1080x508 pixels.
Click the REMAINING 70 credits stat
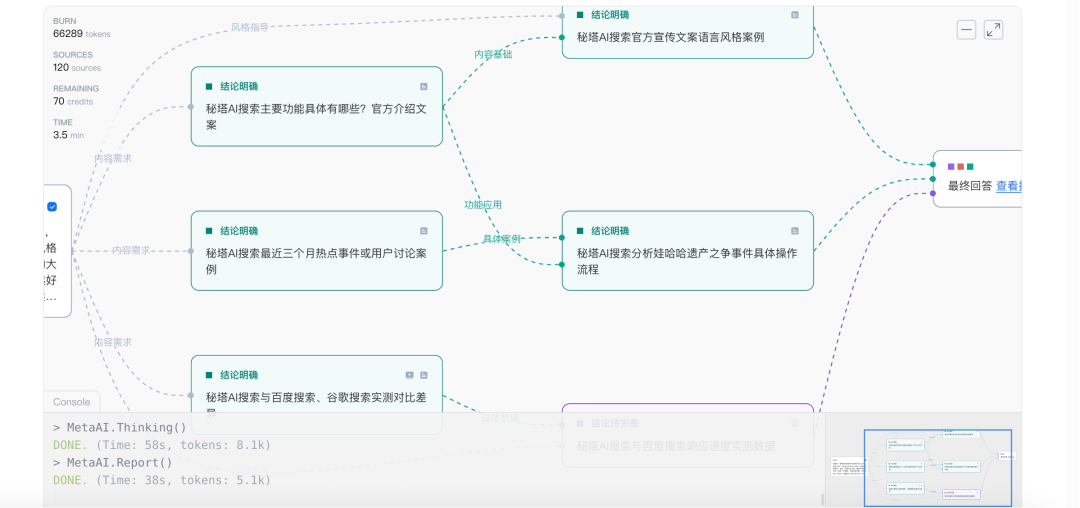pos(76,95)
